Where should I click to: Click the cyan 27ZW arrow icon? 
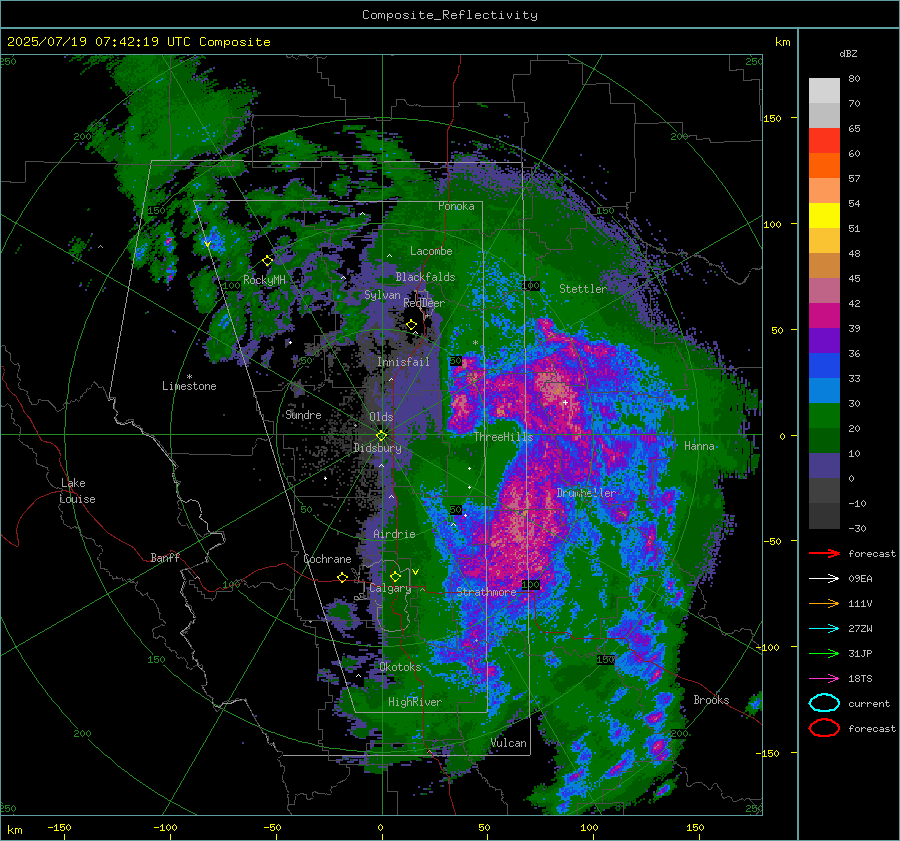coord(824,629)
